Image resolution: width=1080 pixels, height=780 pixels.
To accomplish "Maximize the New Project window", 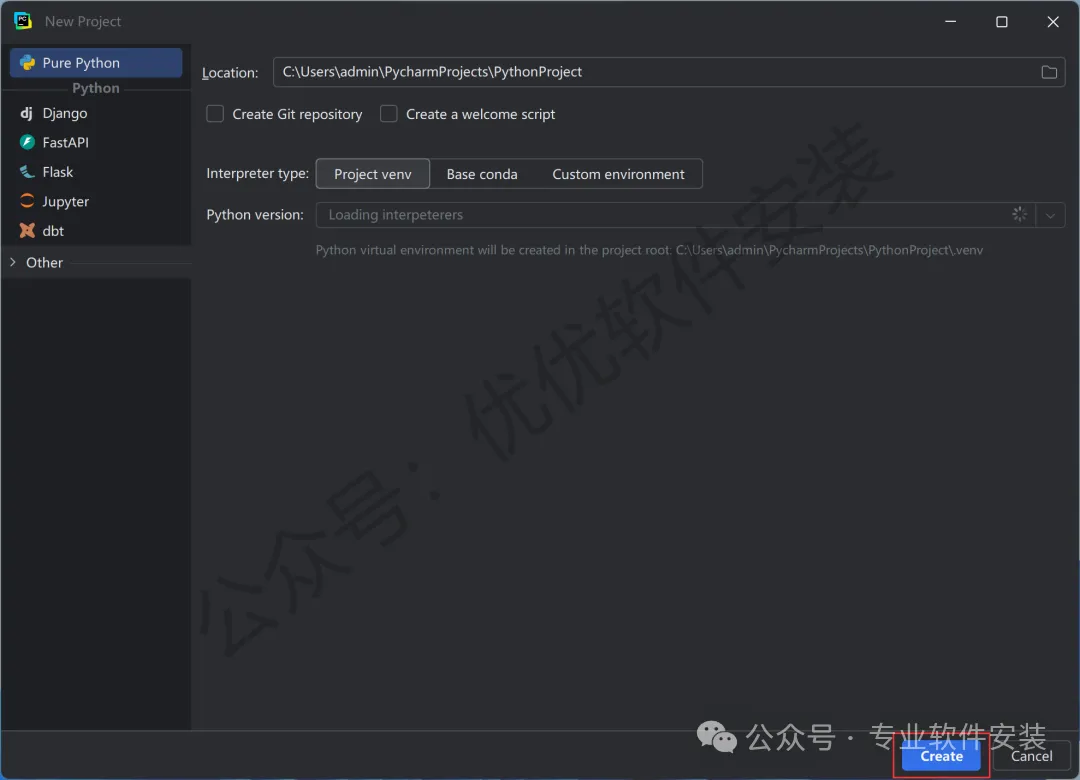I will 1001,22.
